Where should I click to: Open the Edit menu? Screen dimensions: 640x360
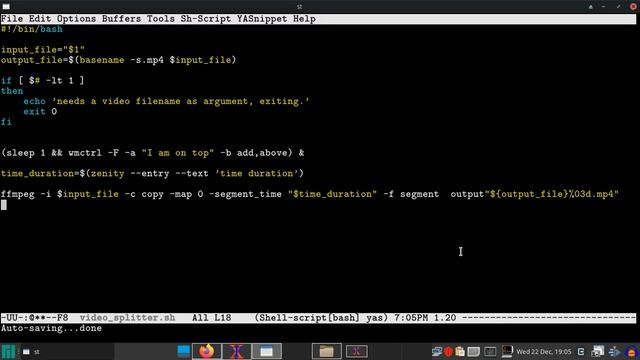[40, 19]
